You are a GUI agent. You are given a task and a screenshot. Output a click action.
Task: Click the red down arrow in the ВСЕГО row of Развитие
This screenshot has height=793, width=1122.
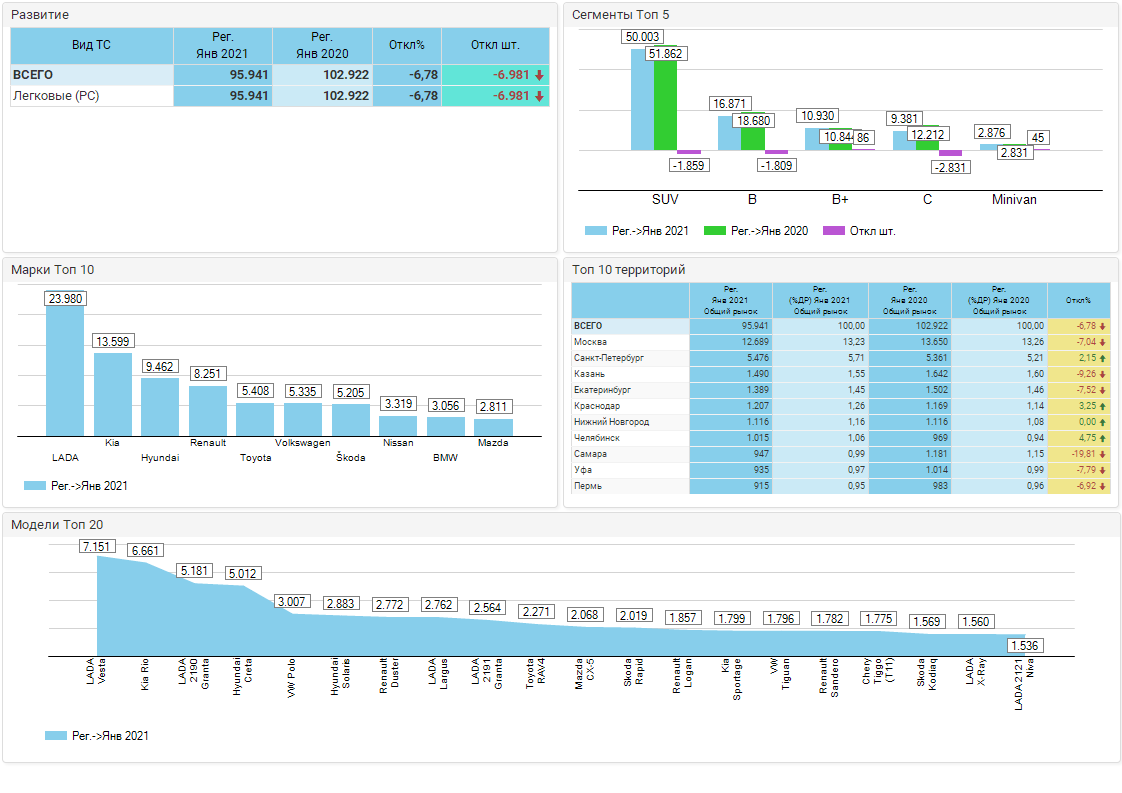[539, 75]
